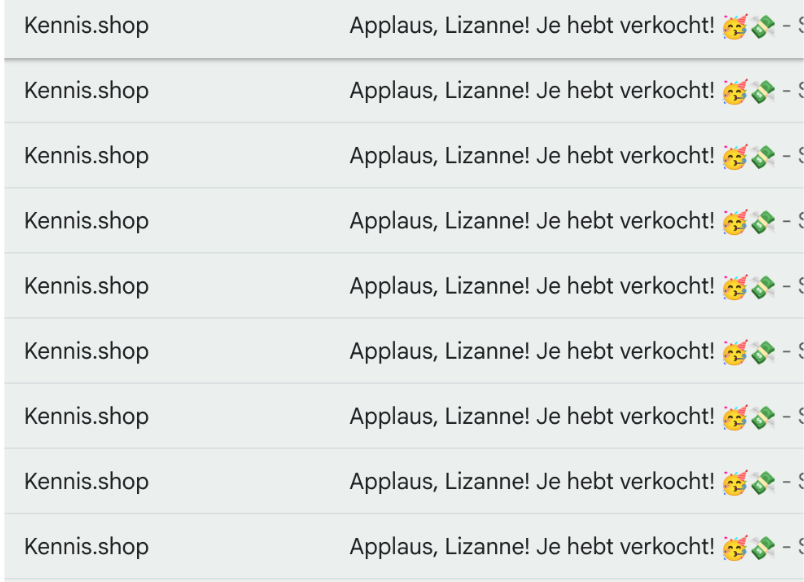Click Kennis.shop sender in the first row

pos(86,26)
